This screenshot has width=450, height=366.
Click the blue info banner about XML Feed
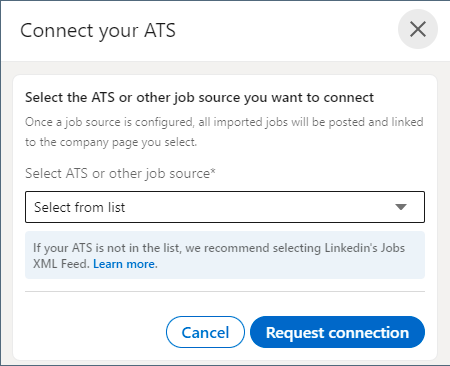(225, 255)
